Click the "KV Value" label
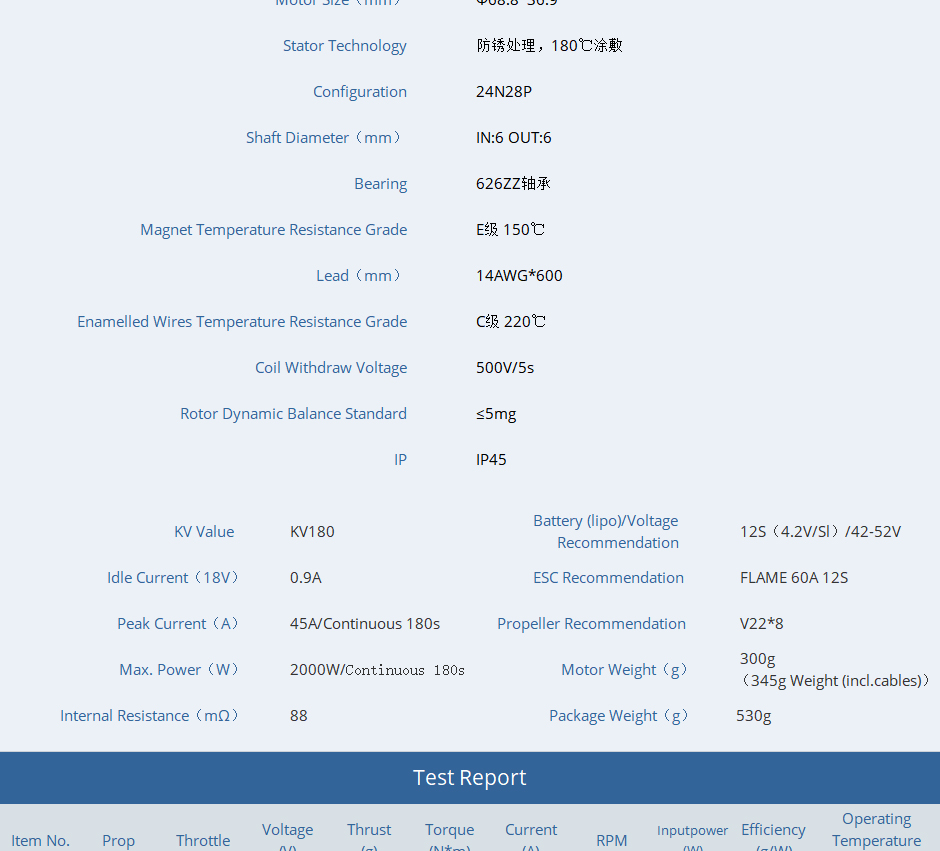The image size is (940, 851). point(204,532)
